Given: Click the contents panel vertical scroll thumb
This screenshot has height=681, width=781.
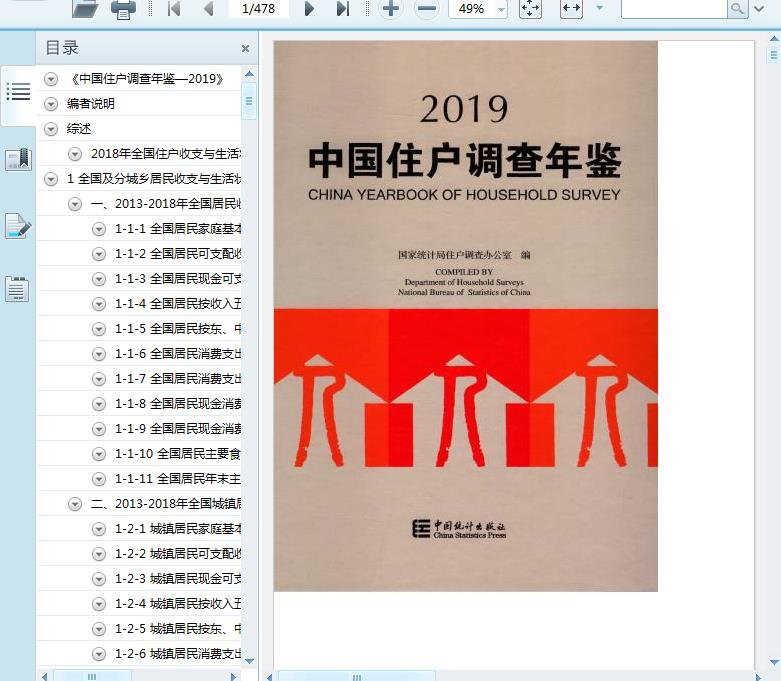Looking at the screenshot, I should click(x=249, y=101).
